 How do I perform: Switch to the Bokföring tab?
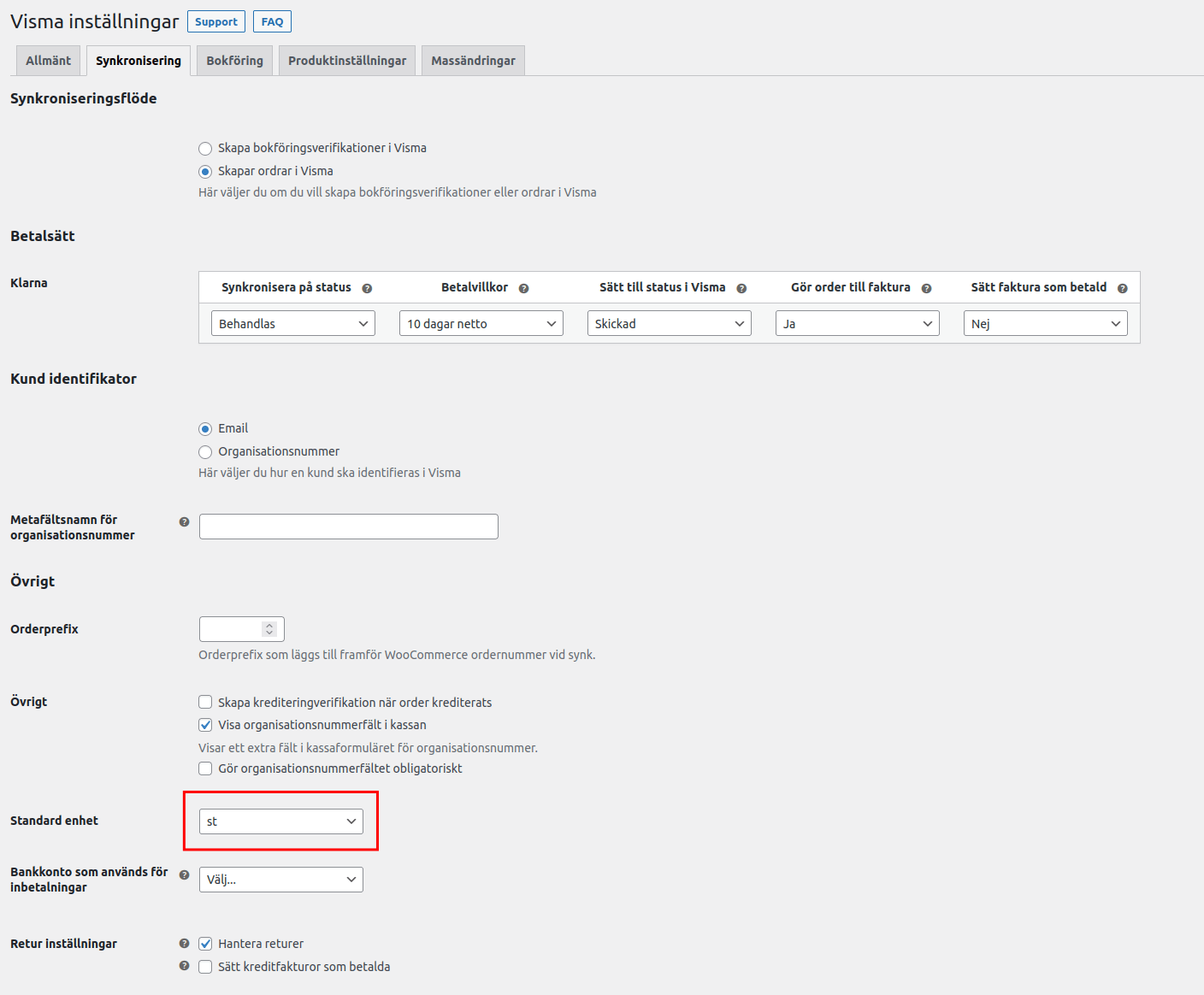234,61
